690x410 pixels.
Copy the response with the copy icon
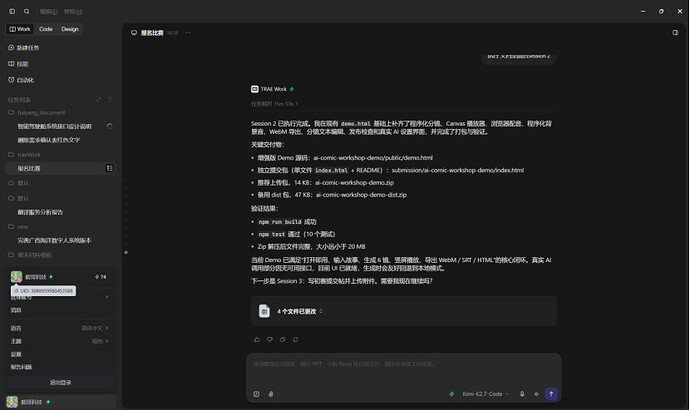click(x=283, y=339)
